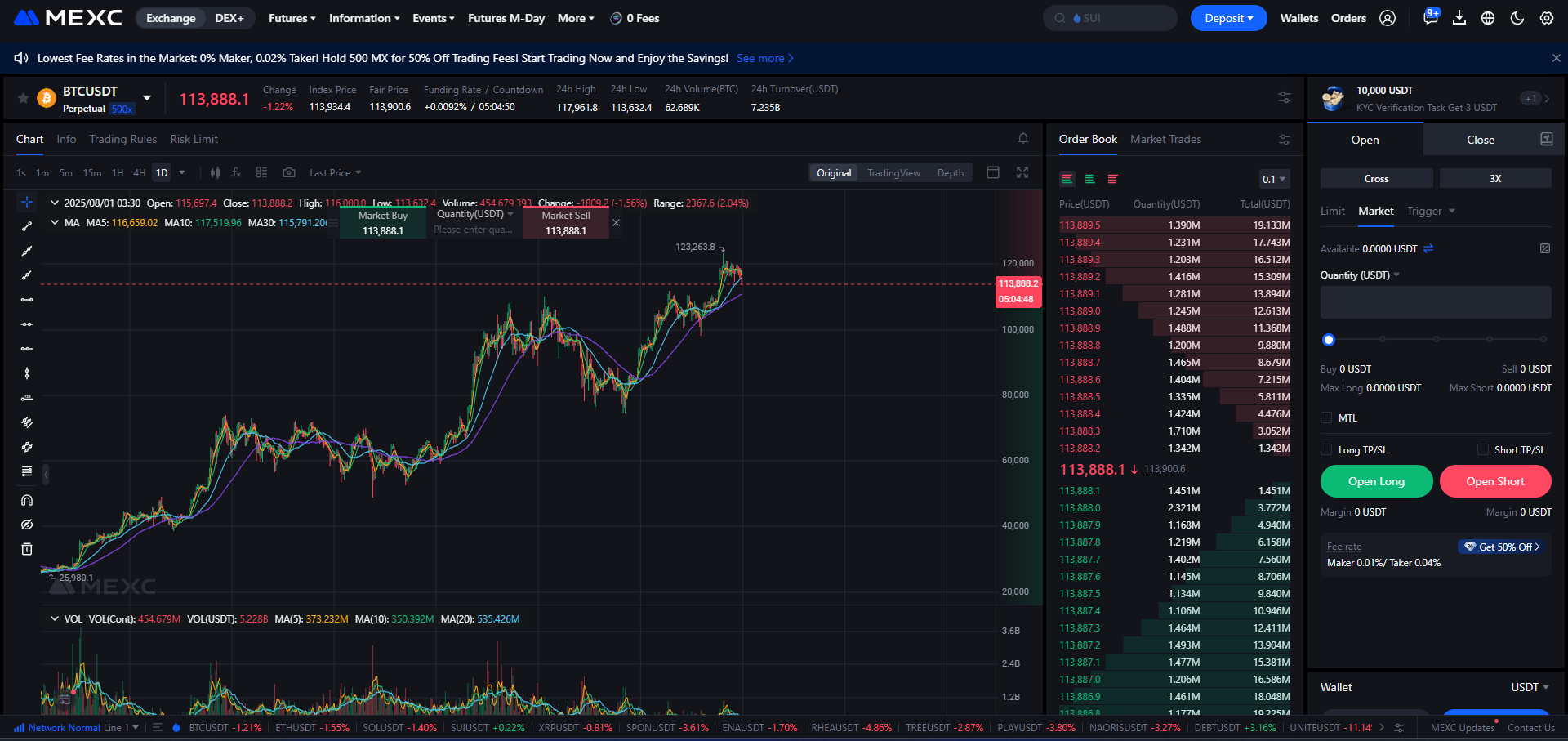Click the Open Long button
The width and height of the screenshot is (1568, 741).
[1376, 481]
